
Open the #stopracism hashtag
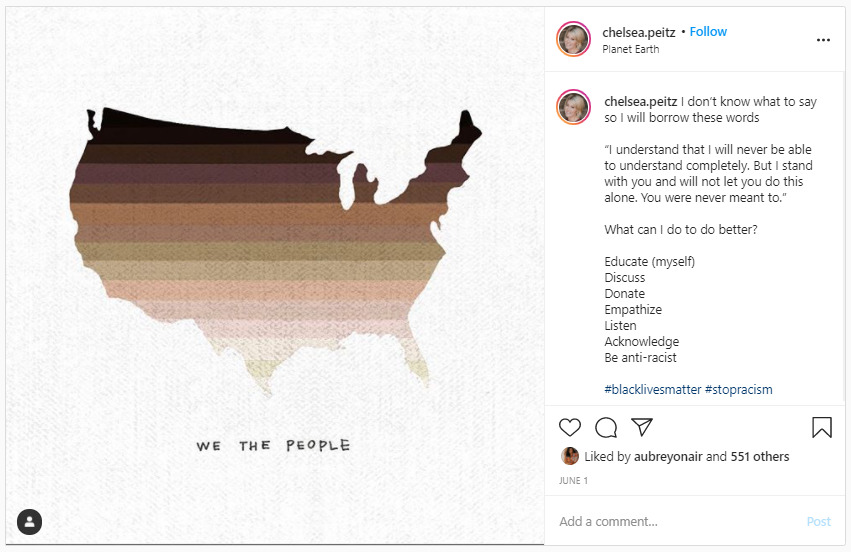tap(738, 390)
